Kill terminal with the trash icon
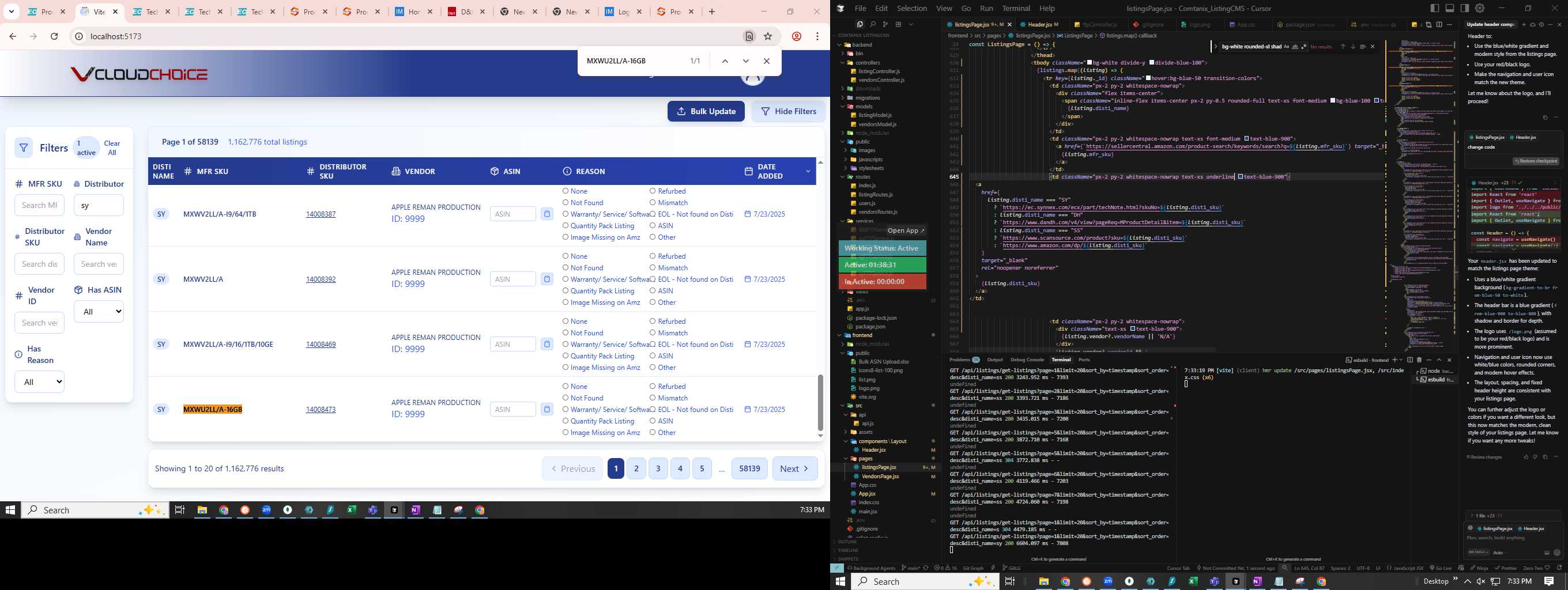The width and height of the screenshot is (1568, 590). (x=1419, y=360)
